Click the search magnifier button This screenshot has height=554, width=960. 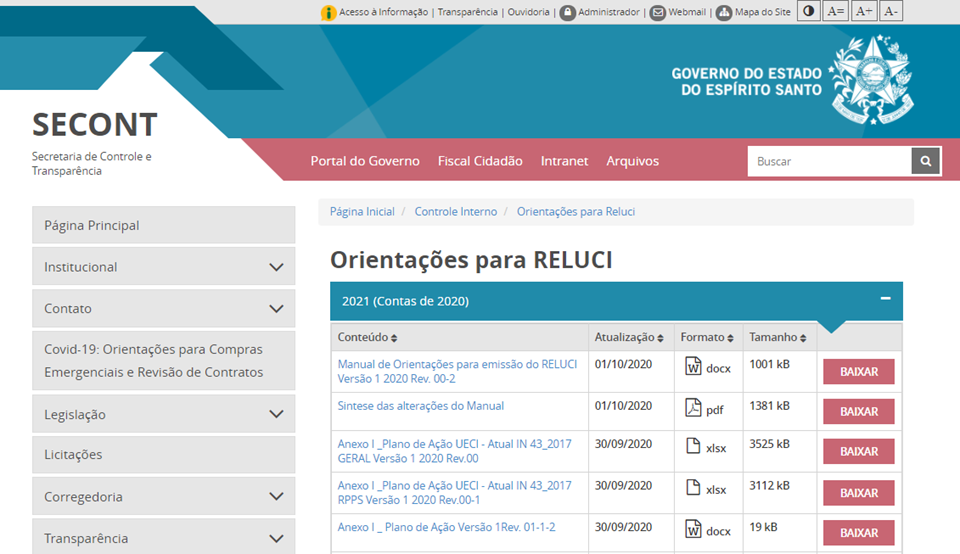[926, 161]
